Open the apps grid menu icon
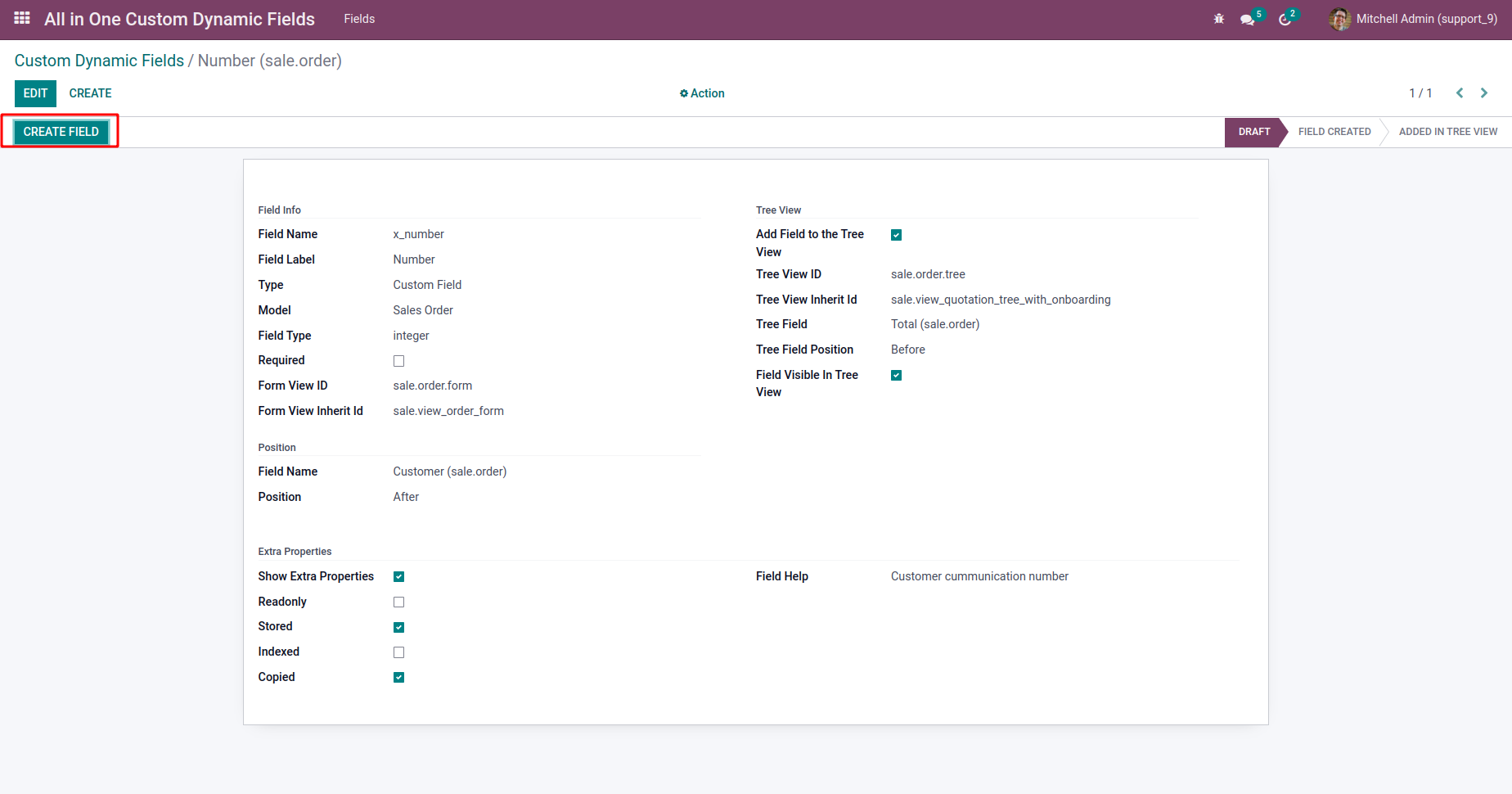 coord(22,18)
